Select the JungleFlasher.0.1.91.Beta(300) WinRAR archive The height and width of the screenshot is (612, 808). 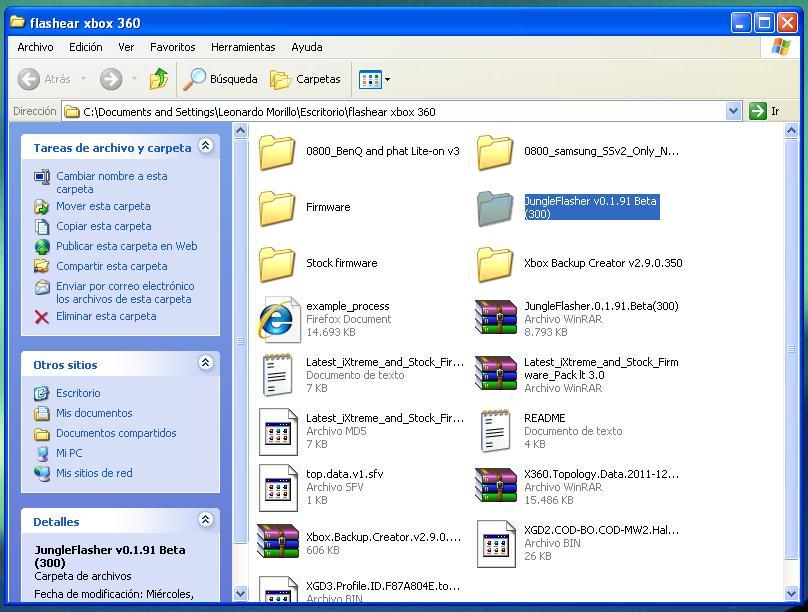[x=577, y=319]
